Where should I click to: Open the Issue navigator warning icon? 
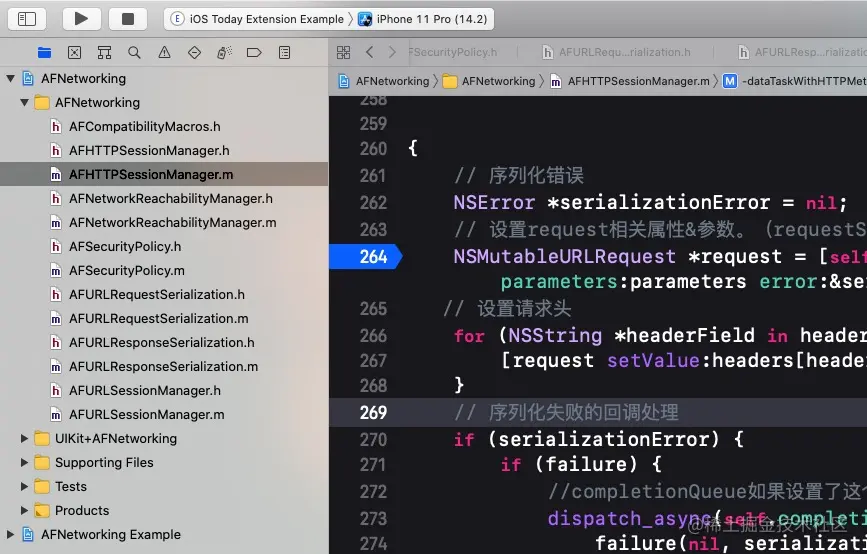pos(164,53)
